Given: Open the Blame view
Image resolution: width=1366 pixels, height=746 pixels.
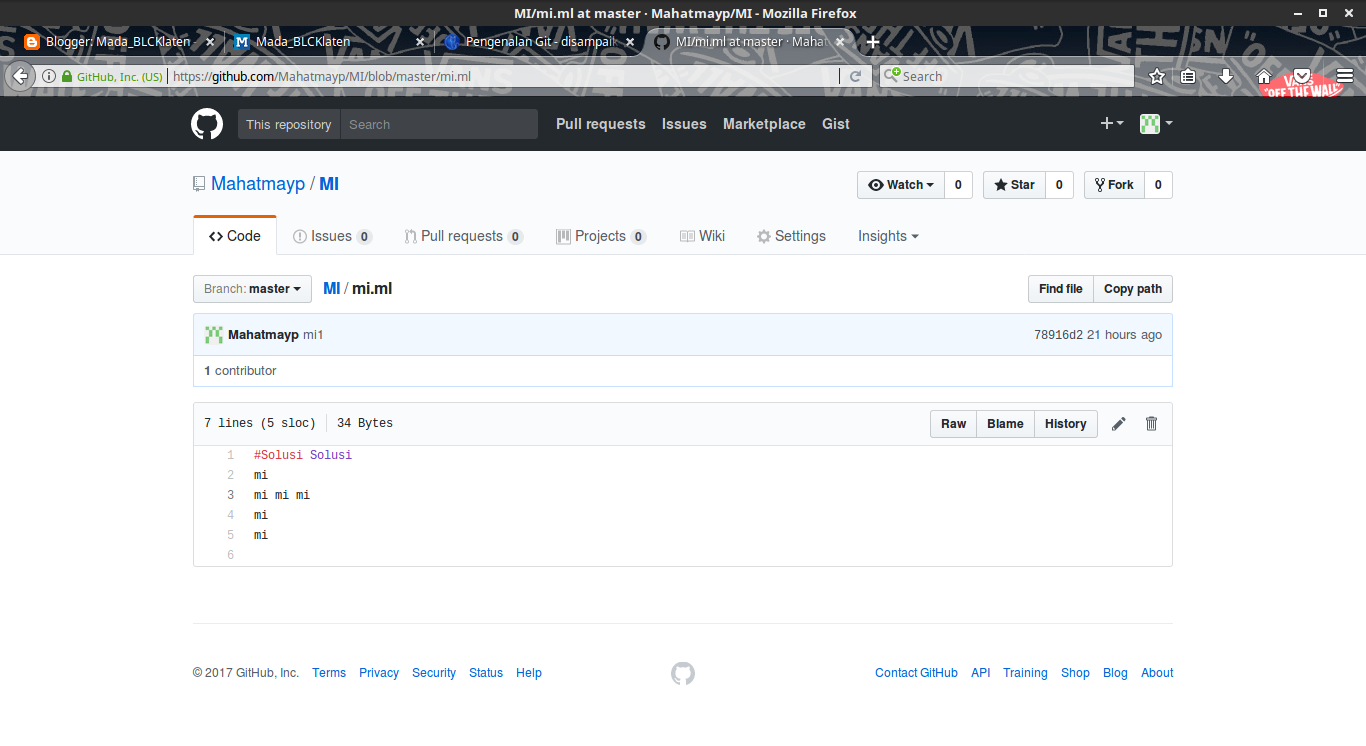Looking at the screenshot, I should click(1005, 424).
